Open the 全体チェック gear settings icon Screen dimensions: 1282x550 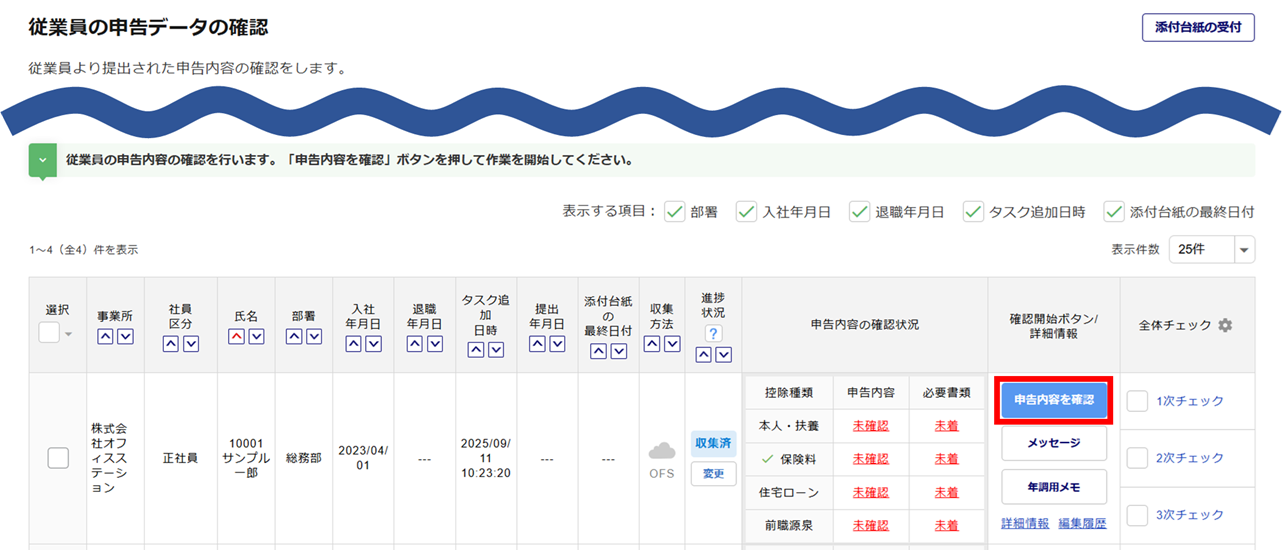click(x=1225, y=326)
